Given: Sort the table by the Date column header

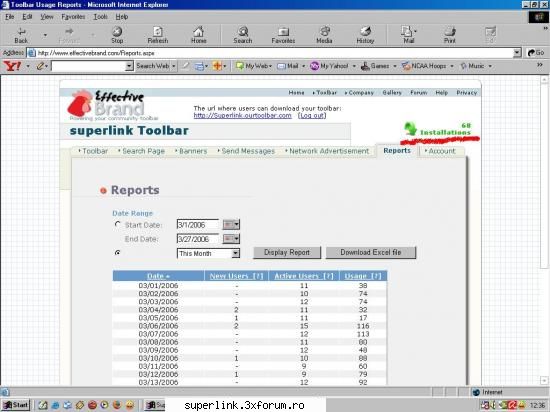Looking at the screenshot, I should click(x=158, y=276).
